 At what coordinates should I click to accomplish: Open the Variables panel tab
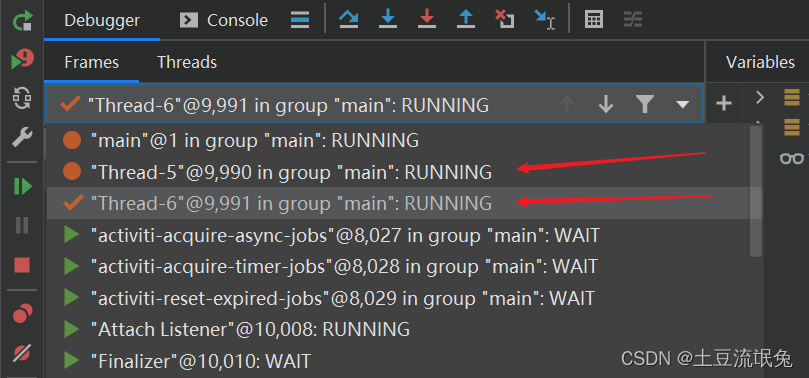point(761,62)
